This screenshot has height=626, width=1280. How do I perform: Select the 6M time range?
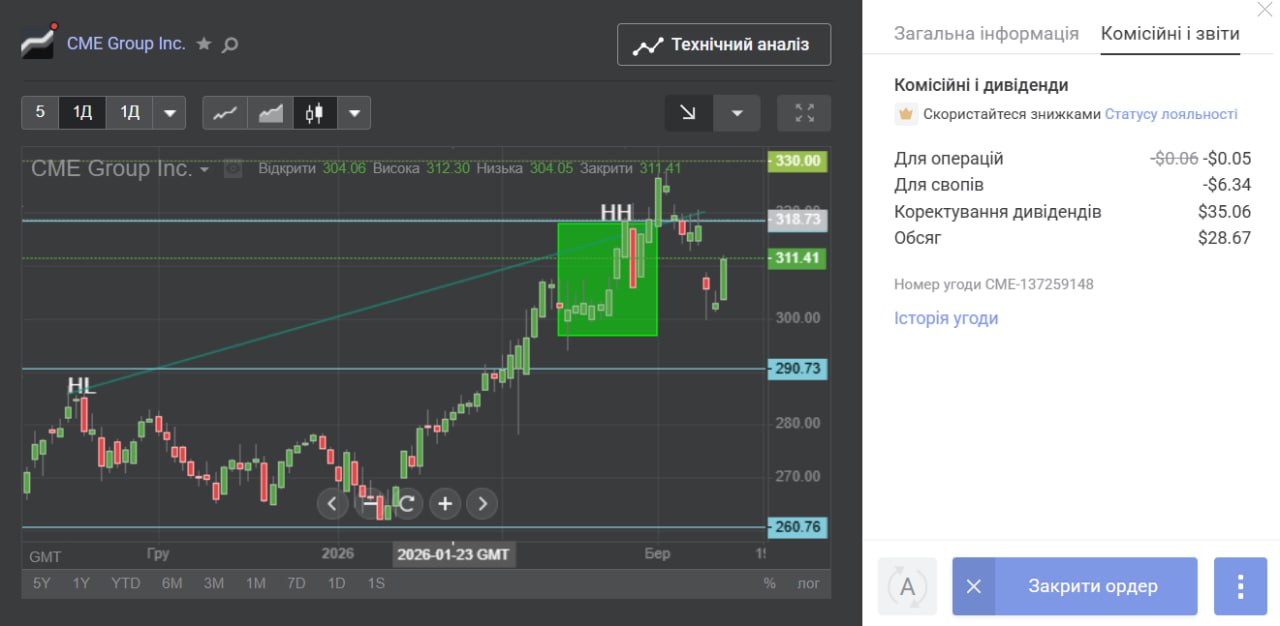tap(172, 583)
